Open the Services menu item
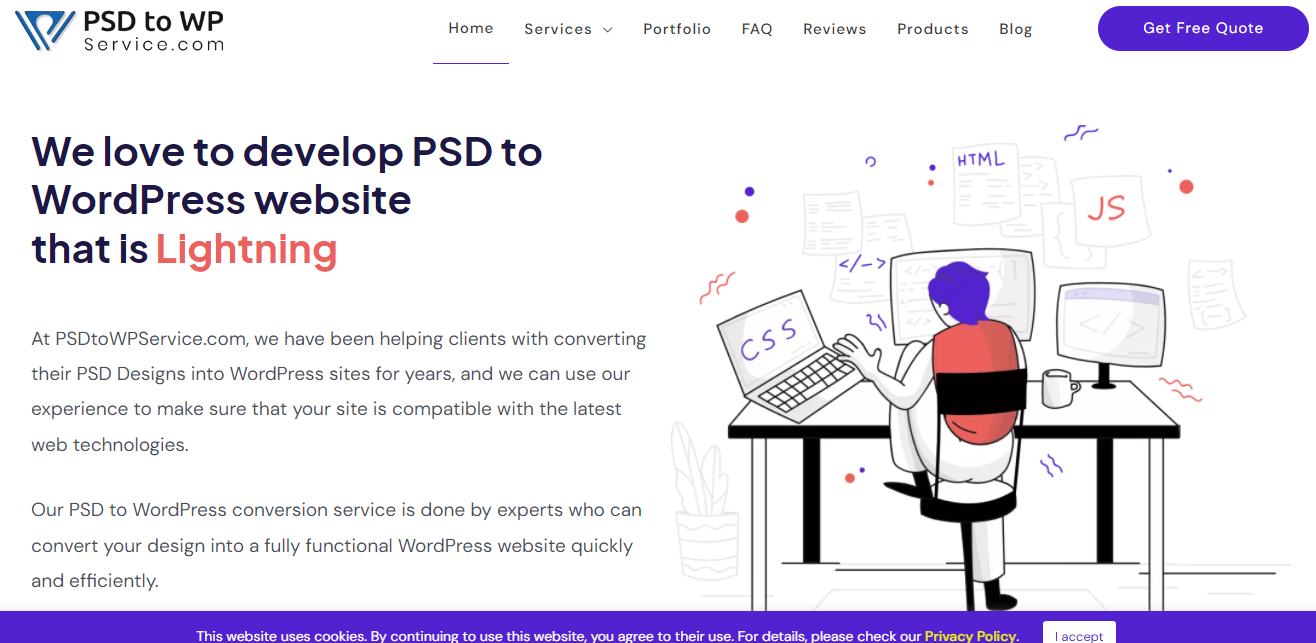The height and width of the screenshot is (643, 1316). click(x=558, y=29)
